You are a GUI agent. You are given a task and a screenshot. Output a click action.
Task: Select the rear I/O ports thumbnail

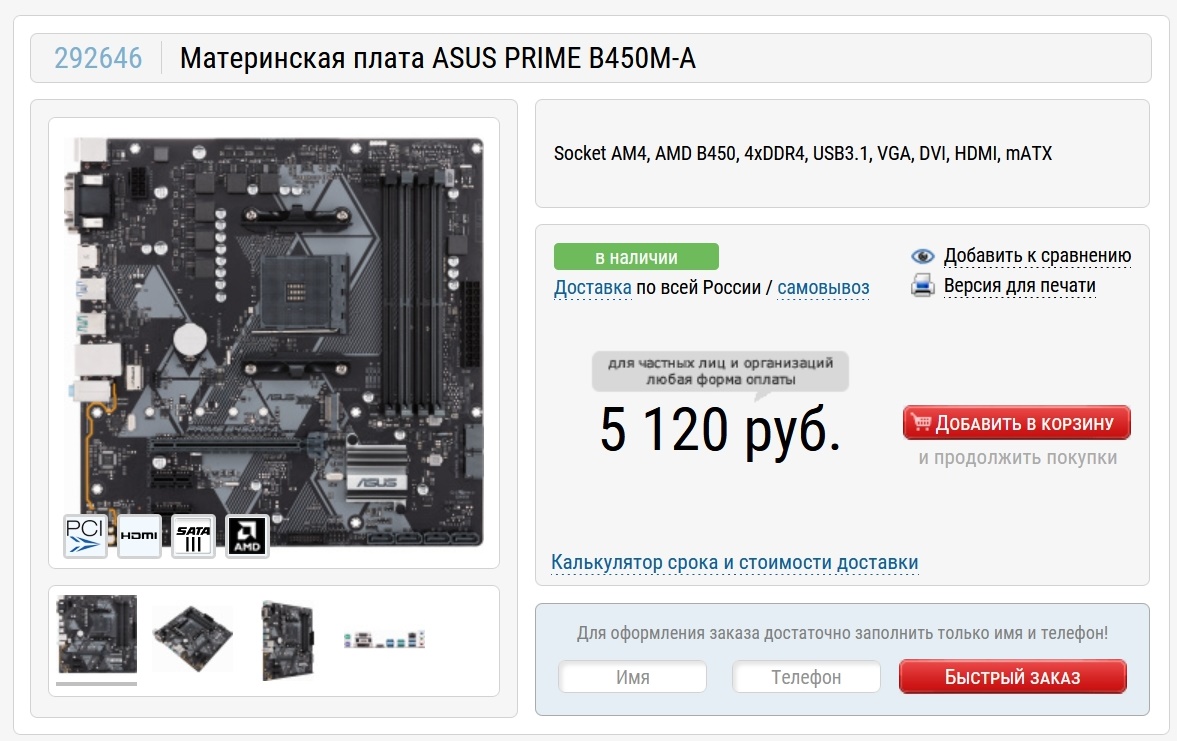384,640
